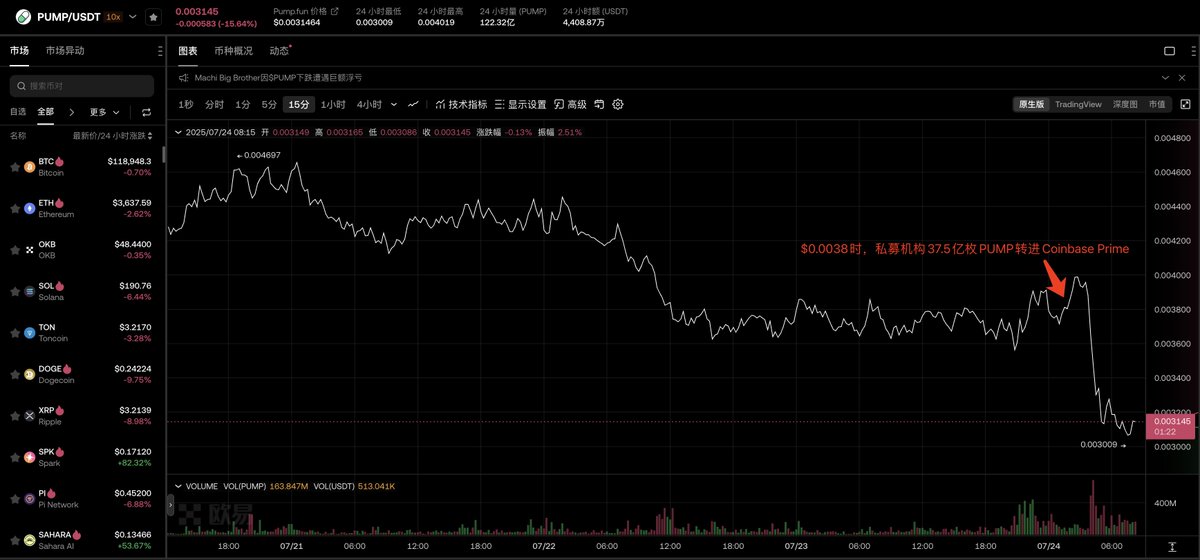Switch the chart to TradingView mode
The width and height of the screenshot is (1200, 560).
click(x=1078, y=104)
